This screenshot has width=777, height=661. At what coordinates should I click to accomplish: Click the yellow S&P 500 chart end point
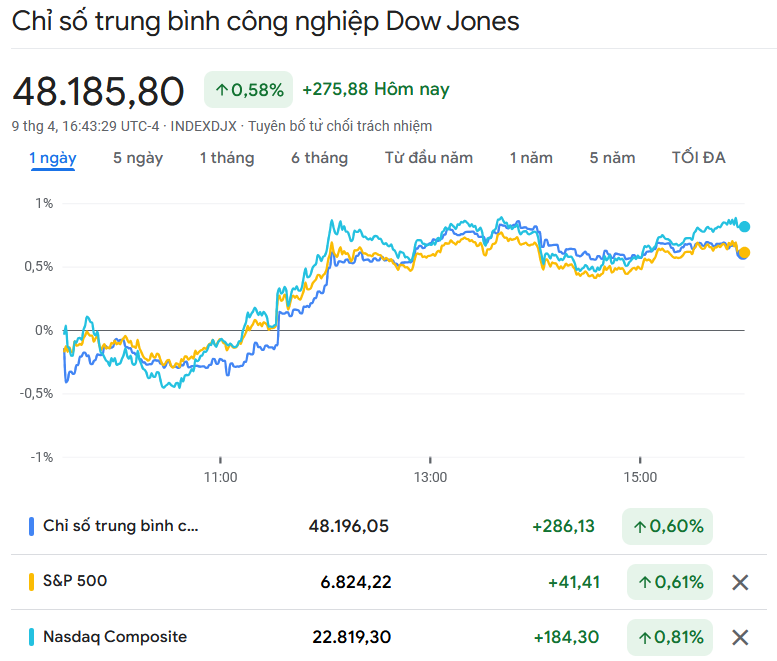[x=744, y=252]
